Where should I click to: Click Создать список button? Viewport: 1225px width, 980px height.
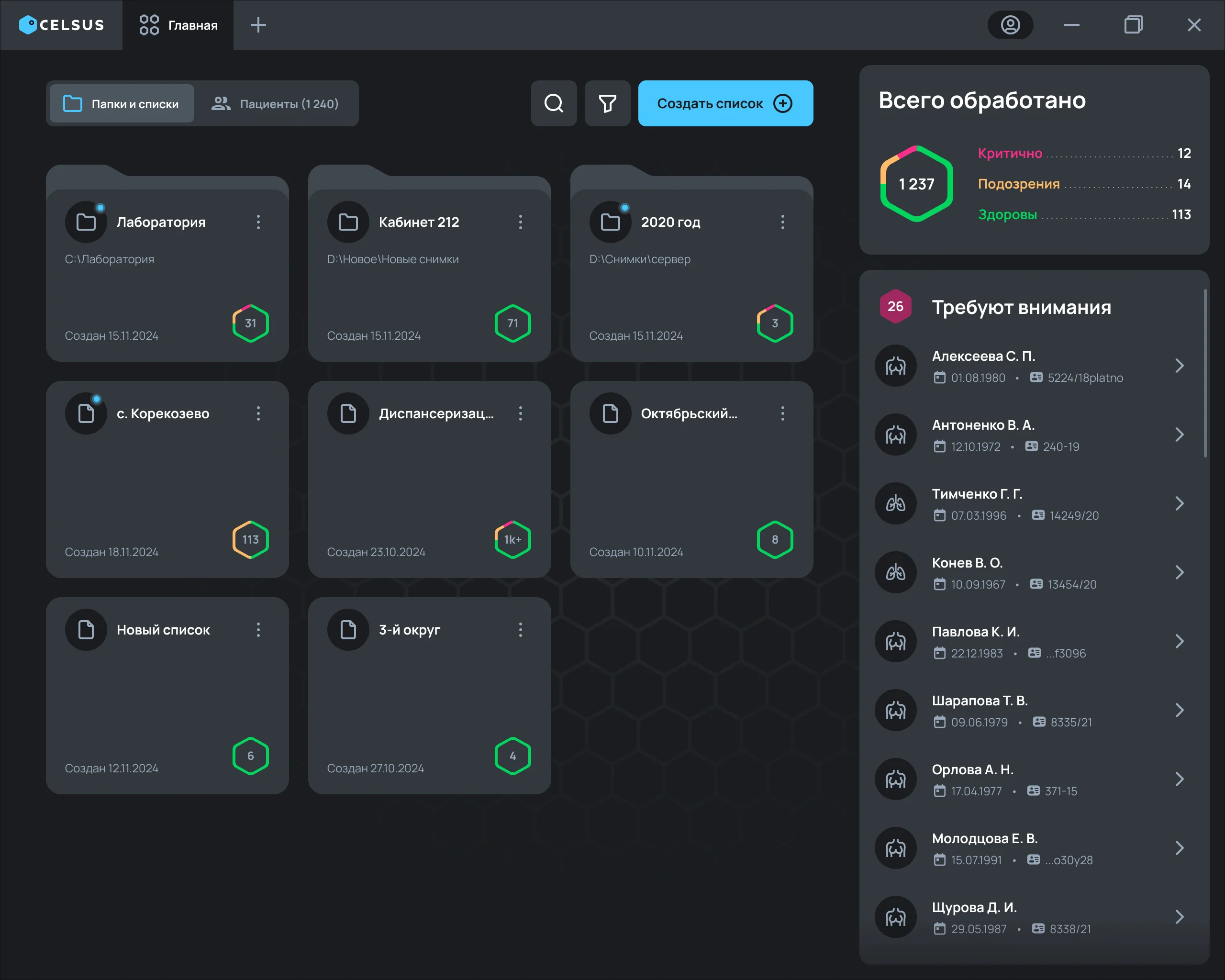click(x=725, y=103)
